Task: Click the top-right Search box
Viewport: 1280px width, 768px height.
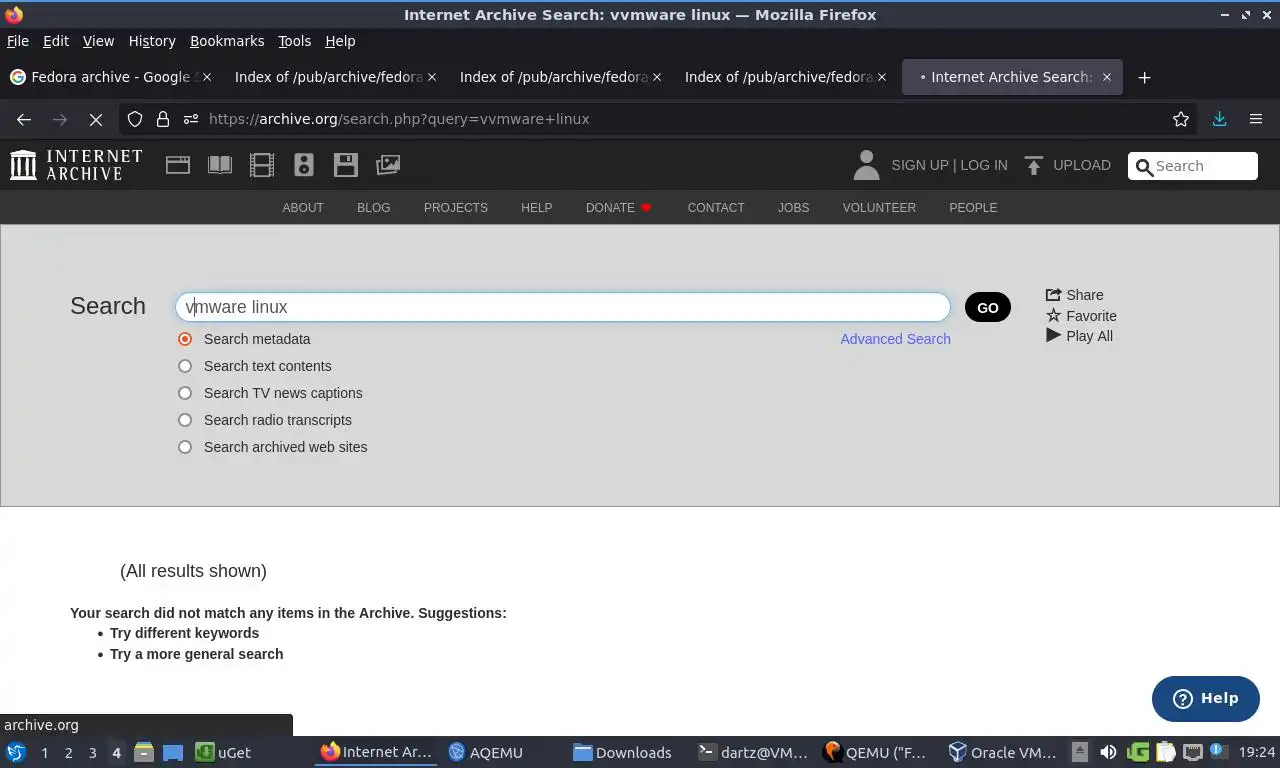Action: 1193,166
